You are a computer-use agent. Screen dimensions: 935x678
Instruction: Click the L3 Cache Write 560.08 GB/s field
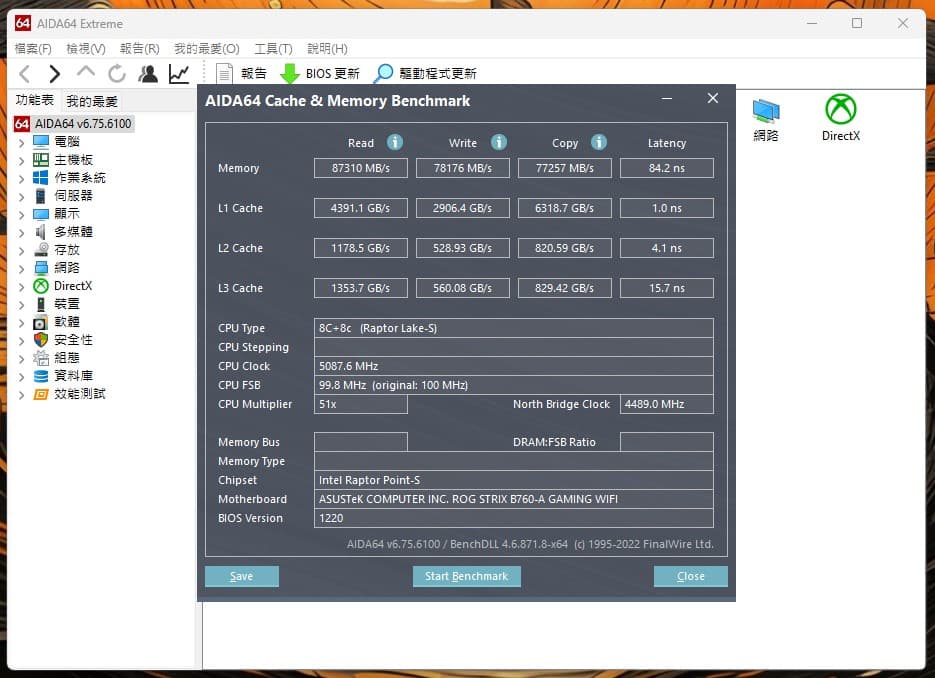[463, 288]
